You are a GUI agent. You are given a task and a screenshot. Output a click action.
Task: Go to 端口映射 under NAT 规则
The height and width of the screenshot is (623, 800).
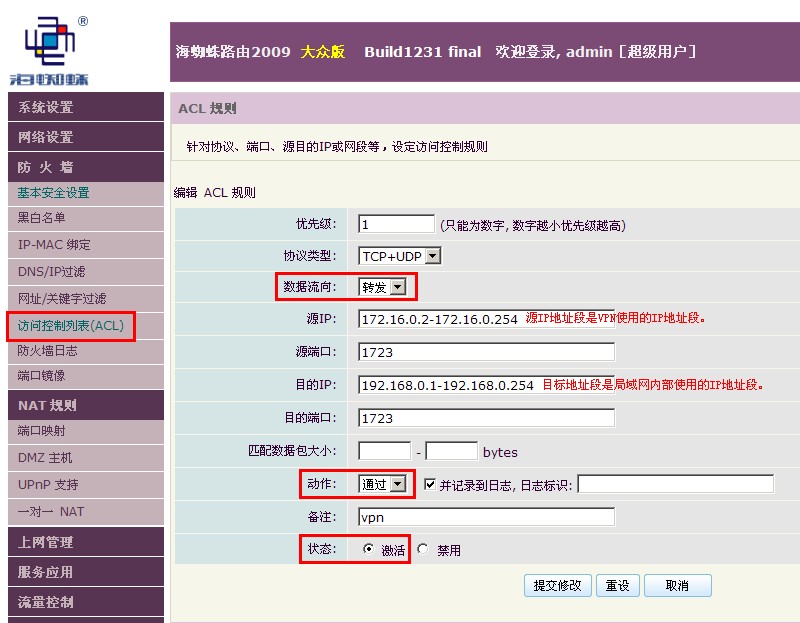pyautogui.click(x=86, y=431)
